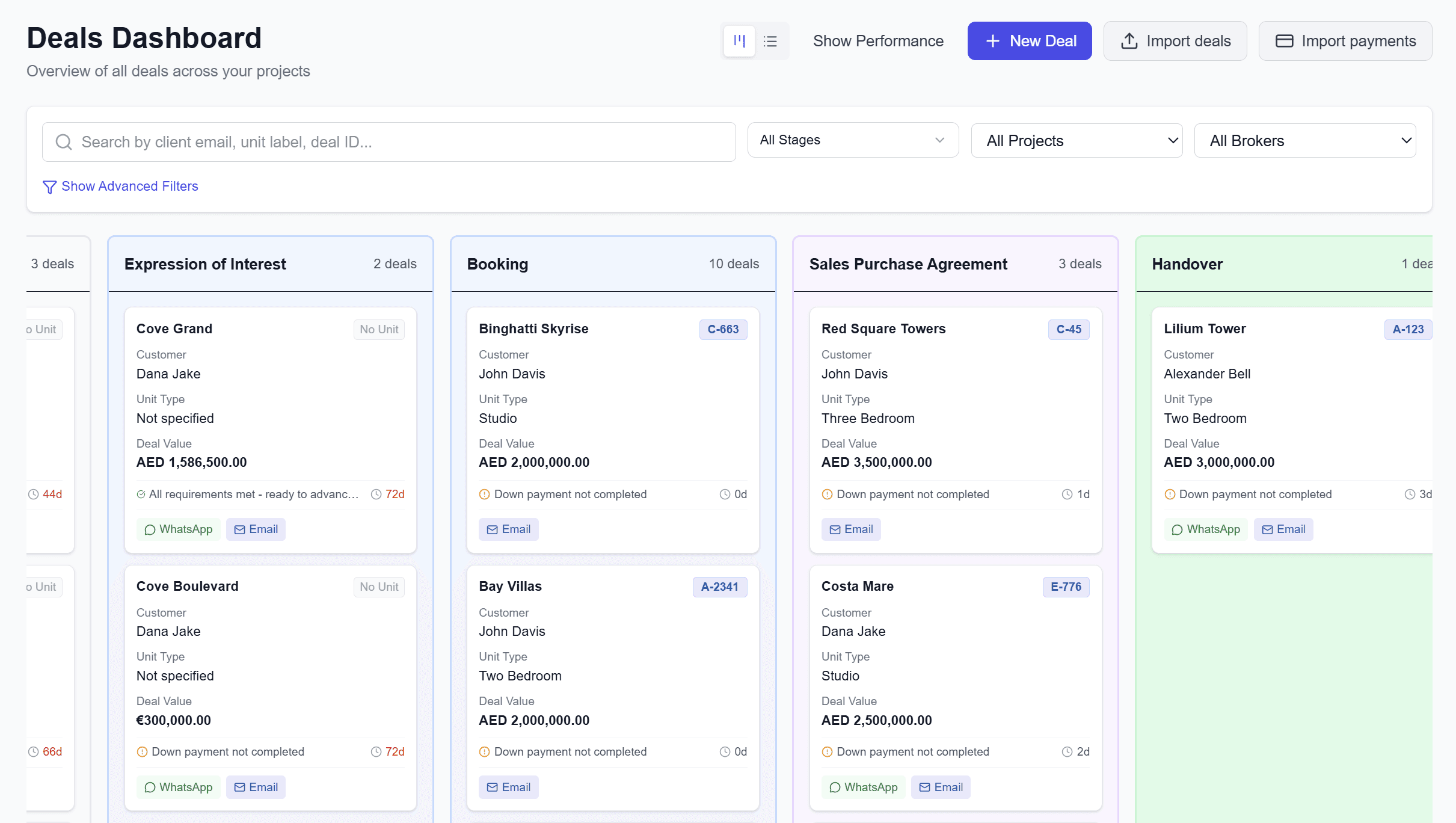Expand the All Brokers dropdown

1304,140
